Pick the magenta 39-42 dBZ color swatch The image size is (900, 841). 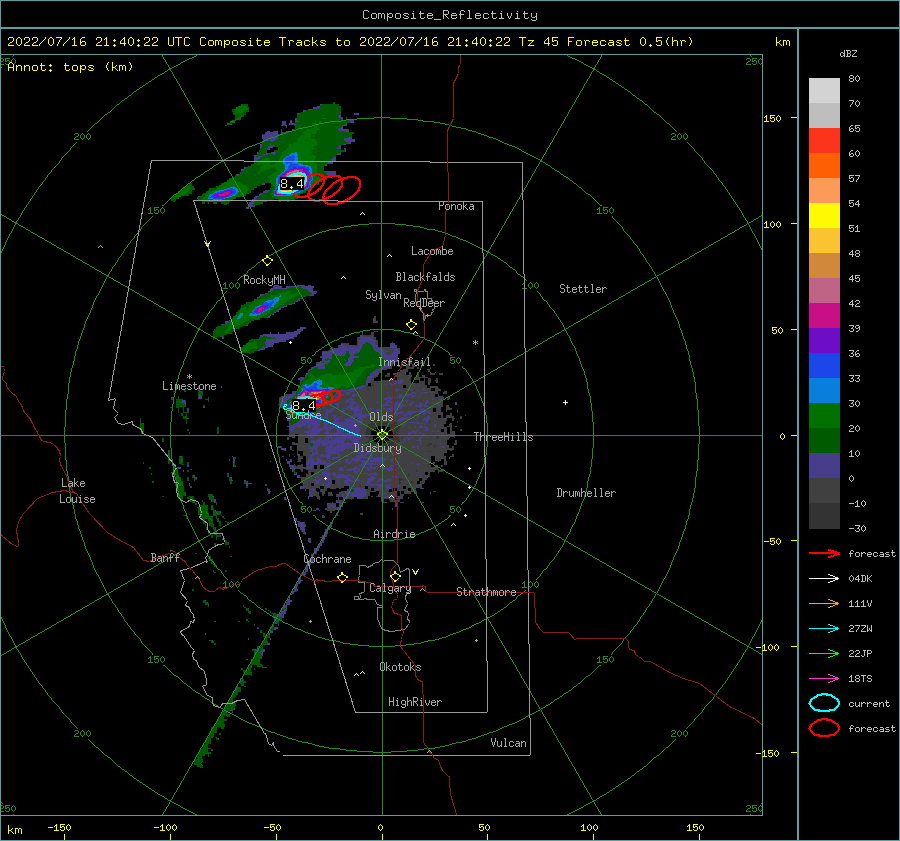coord(824,316)
